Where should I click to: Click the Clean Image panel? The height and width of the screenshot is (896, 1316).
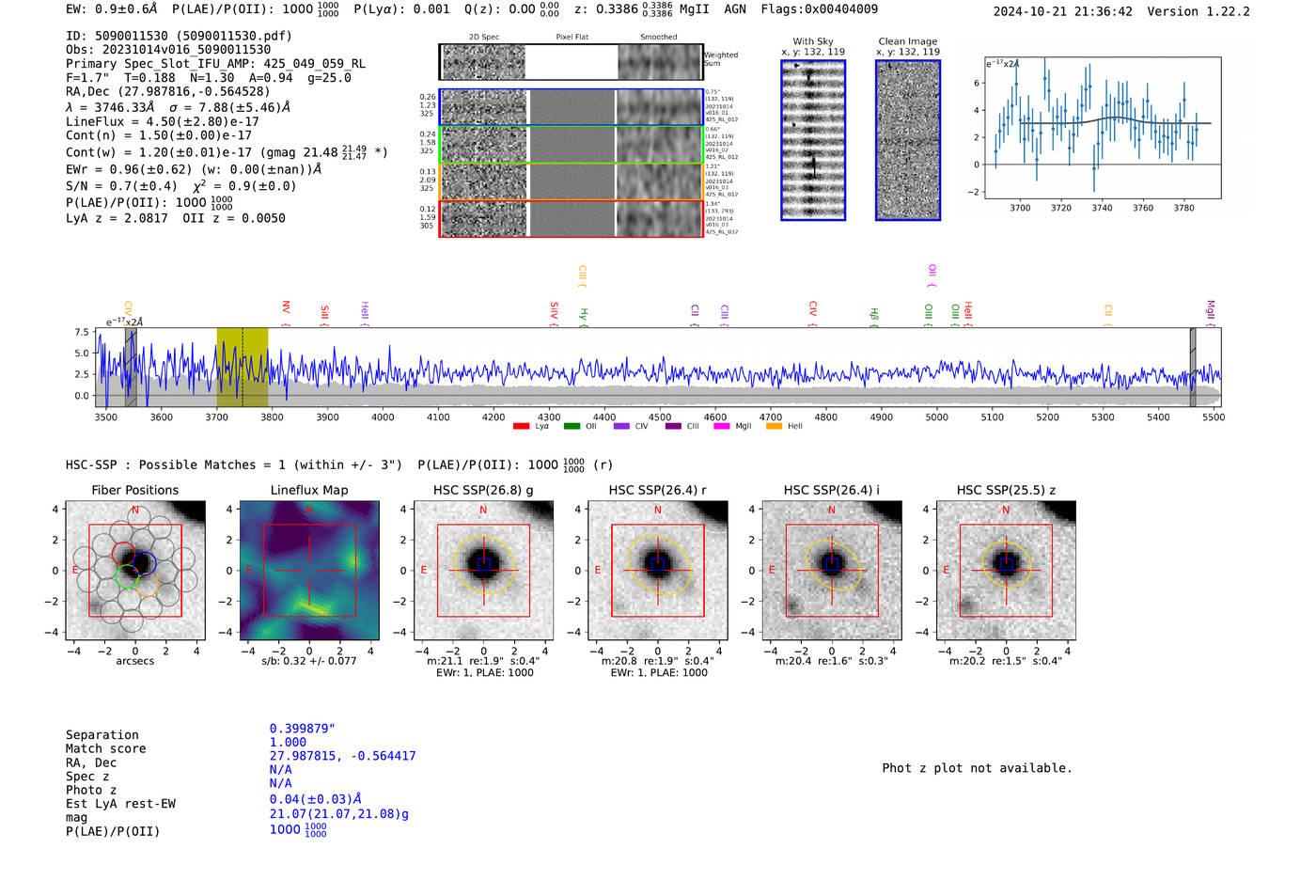[x=908, y=140]
